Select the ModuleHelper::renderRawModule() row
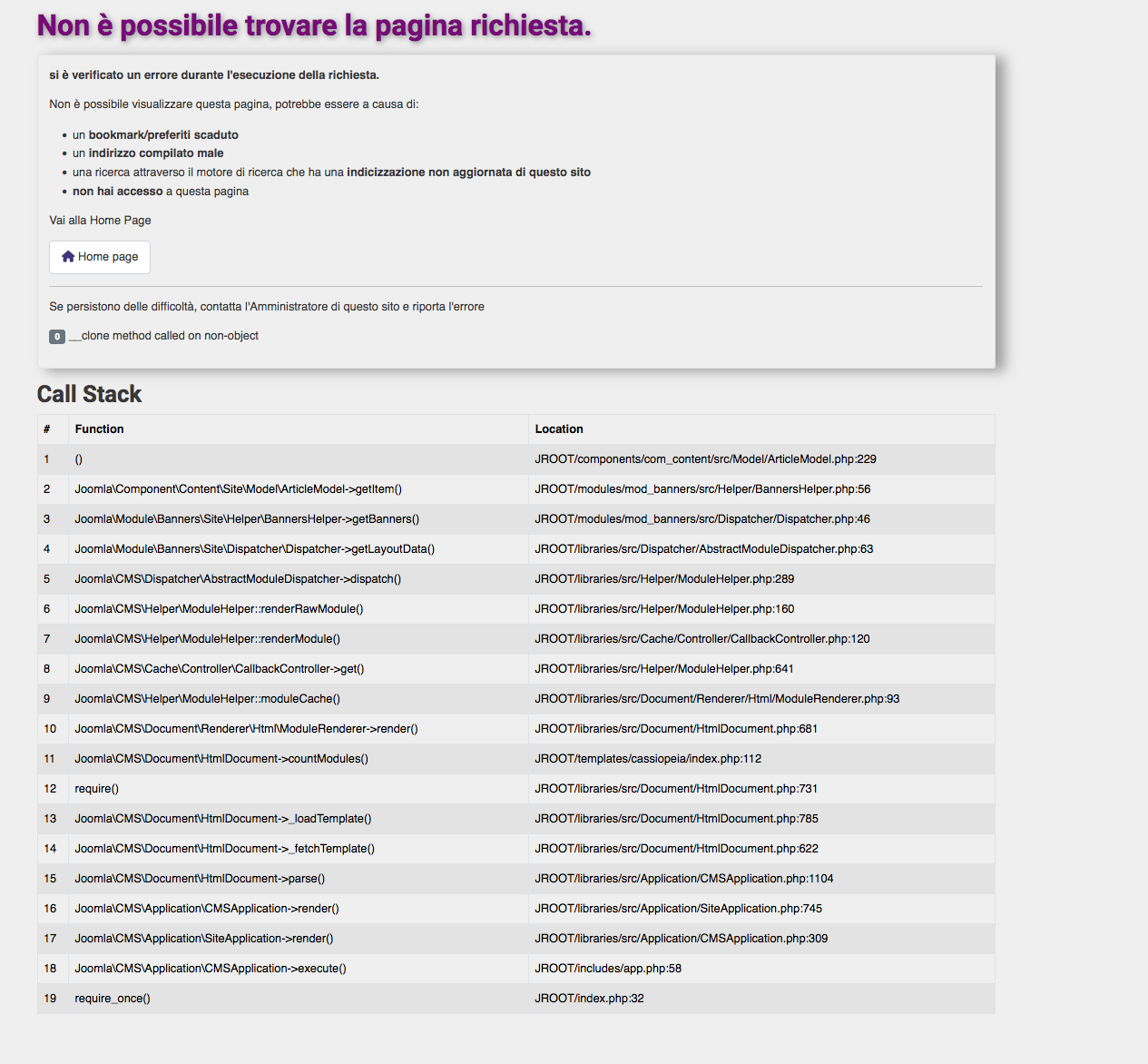1148x1064 pixels. (x=219, y=609)
